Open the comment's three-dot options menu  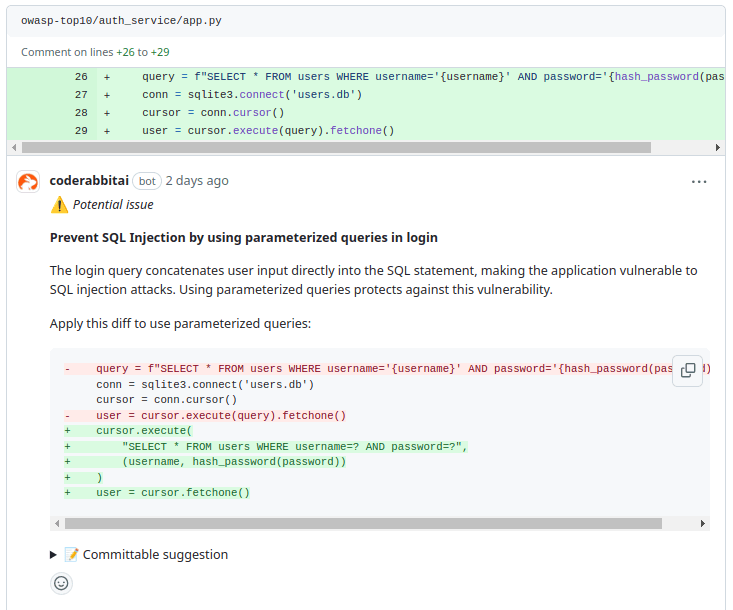click(699, 182)
